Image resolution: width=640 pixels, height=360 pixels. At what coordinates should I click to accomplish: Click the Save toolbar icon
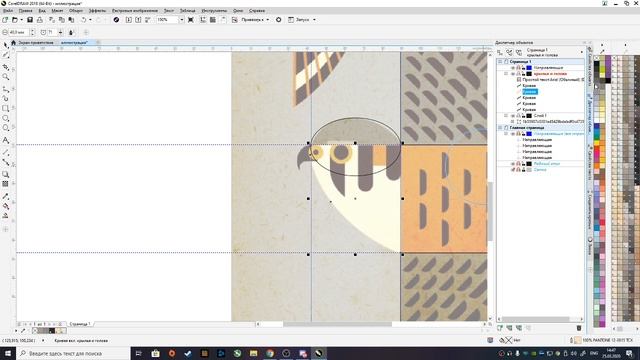pyautogui.click(x=30, y=20)
